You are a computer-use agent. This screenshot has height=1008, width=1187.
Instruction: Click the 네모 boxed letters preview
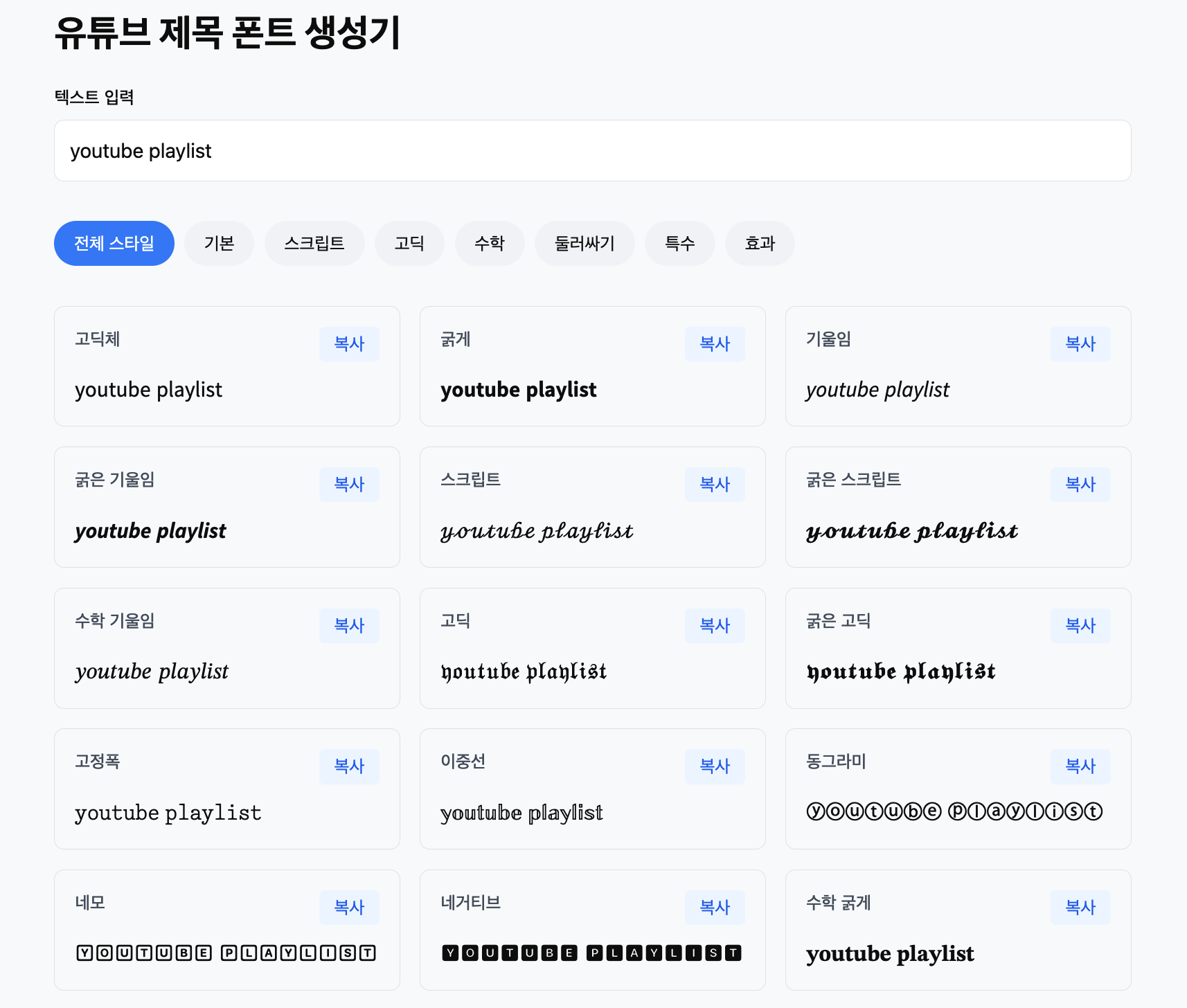click(226, 953)
